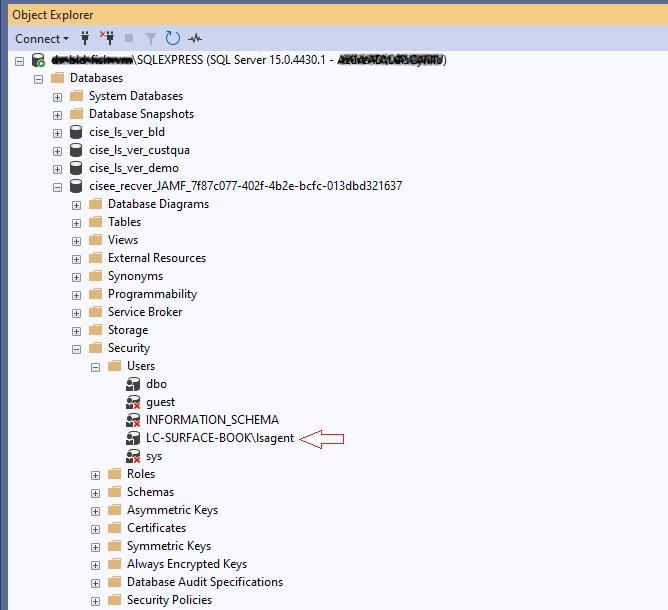
Task: Collapse the Databases folder
Action: pos(38,79)
